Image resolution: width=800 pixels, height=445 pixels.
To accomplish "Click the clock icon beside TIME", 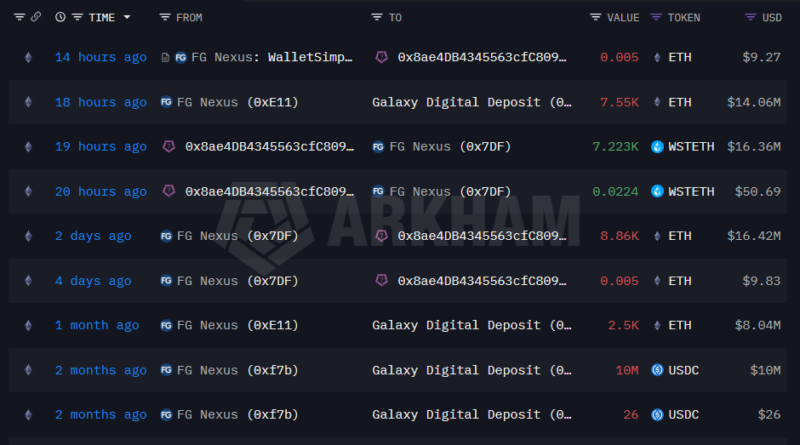I will click(x=61, y=17).
